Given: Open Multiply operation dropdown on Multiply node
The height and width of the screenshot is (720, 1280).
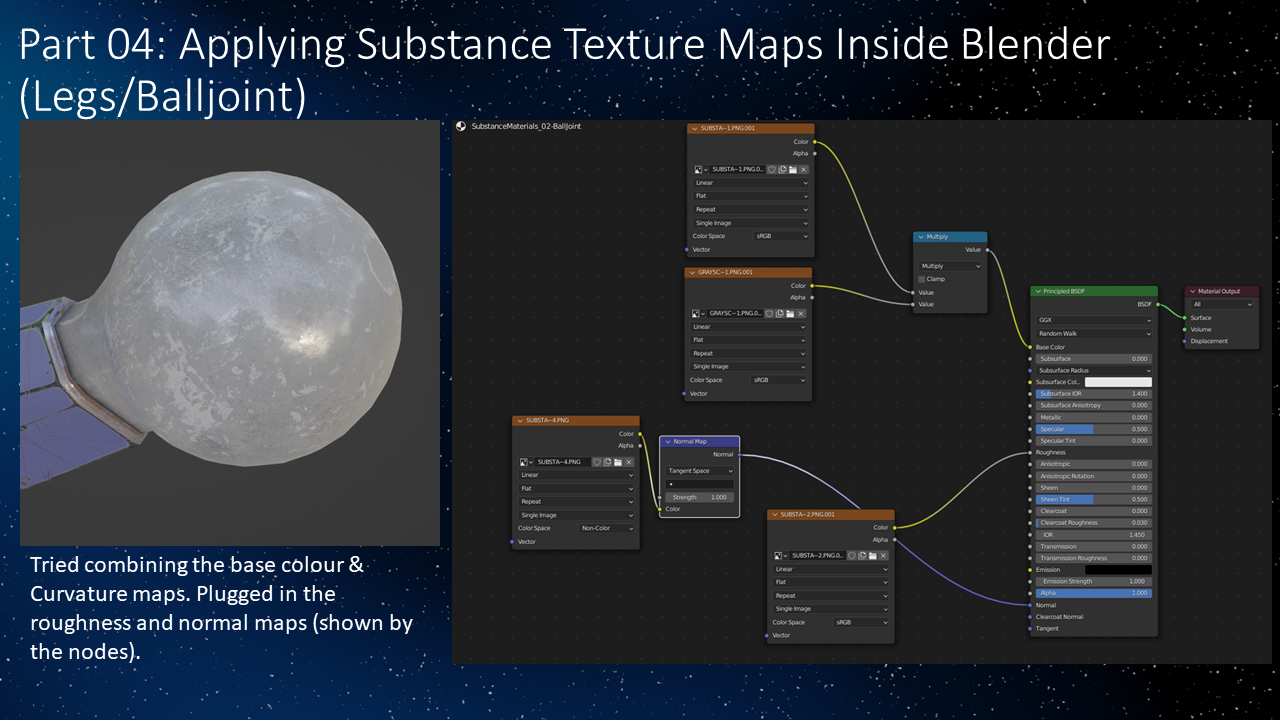Looking at the screenshot, I should [x=950, y=267].
